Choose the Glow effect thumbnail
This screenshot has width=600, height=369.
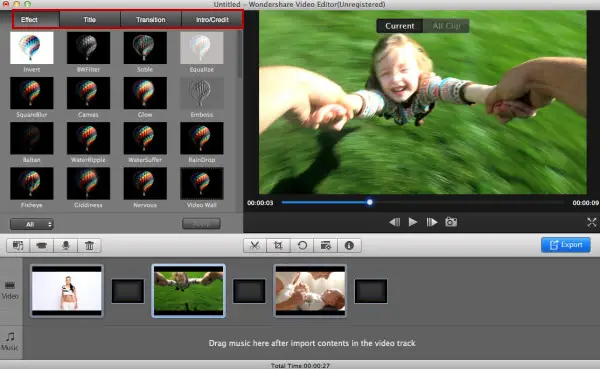[x=145, y=93]
